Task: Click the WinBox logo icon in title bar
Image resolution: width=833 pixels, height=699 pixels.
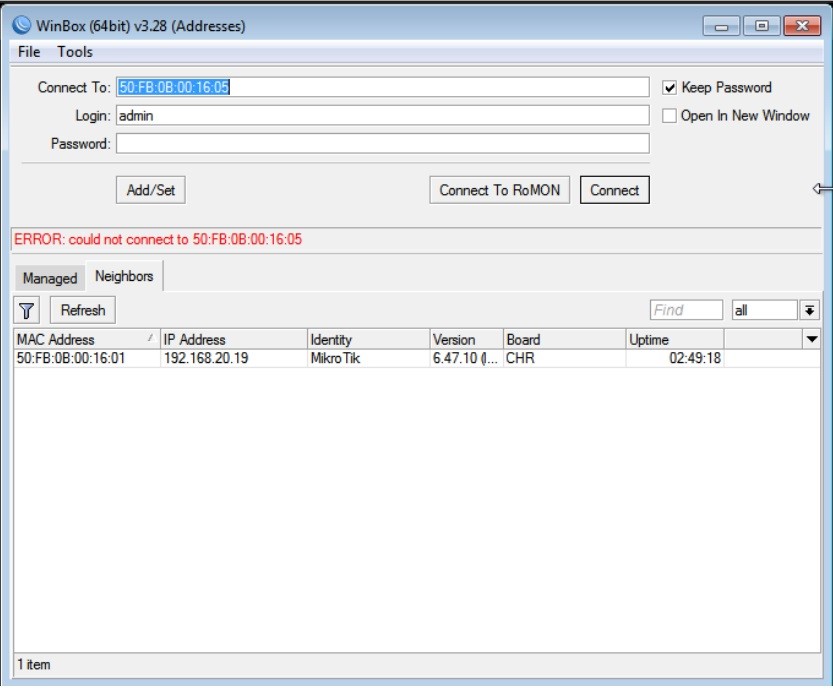Action: tap(22, 25)
